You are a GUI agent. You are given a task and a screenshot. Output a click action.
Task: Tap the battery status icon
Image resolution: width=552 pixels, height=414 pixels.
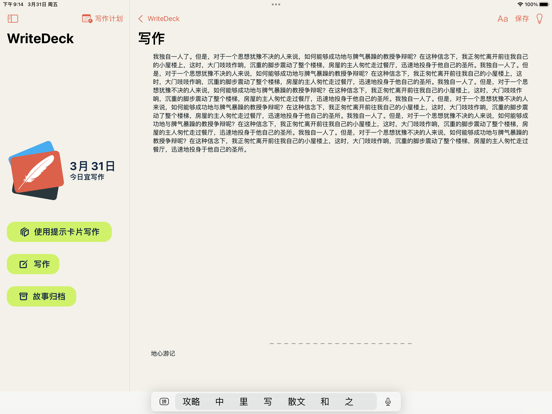[544, 5]
